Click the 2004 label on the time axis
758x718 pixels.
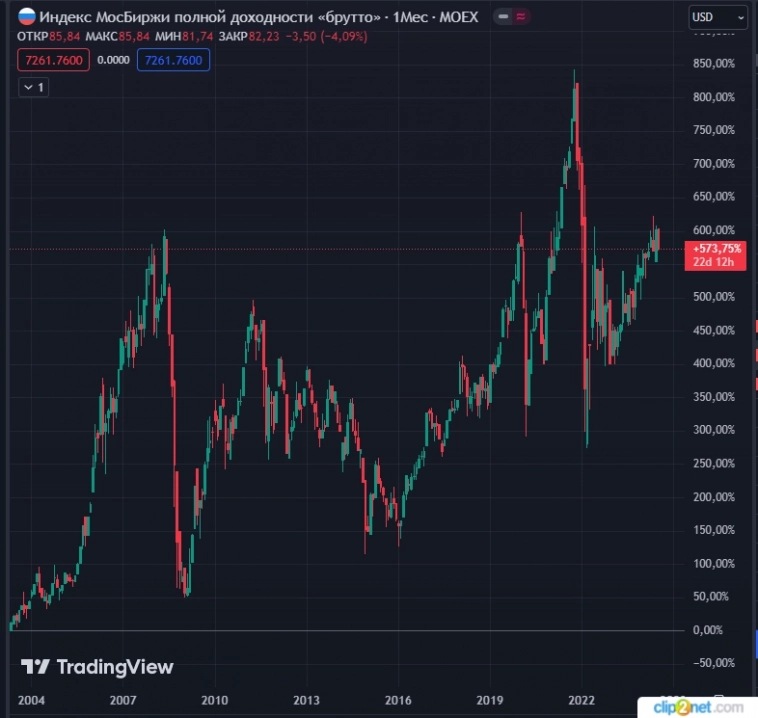tap(31, 700)
